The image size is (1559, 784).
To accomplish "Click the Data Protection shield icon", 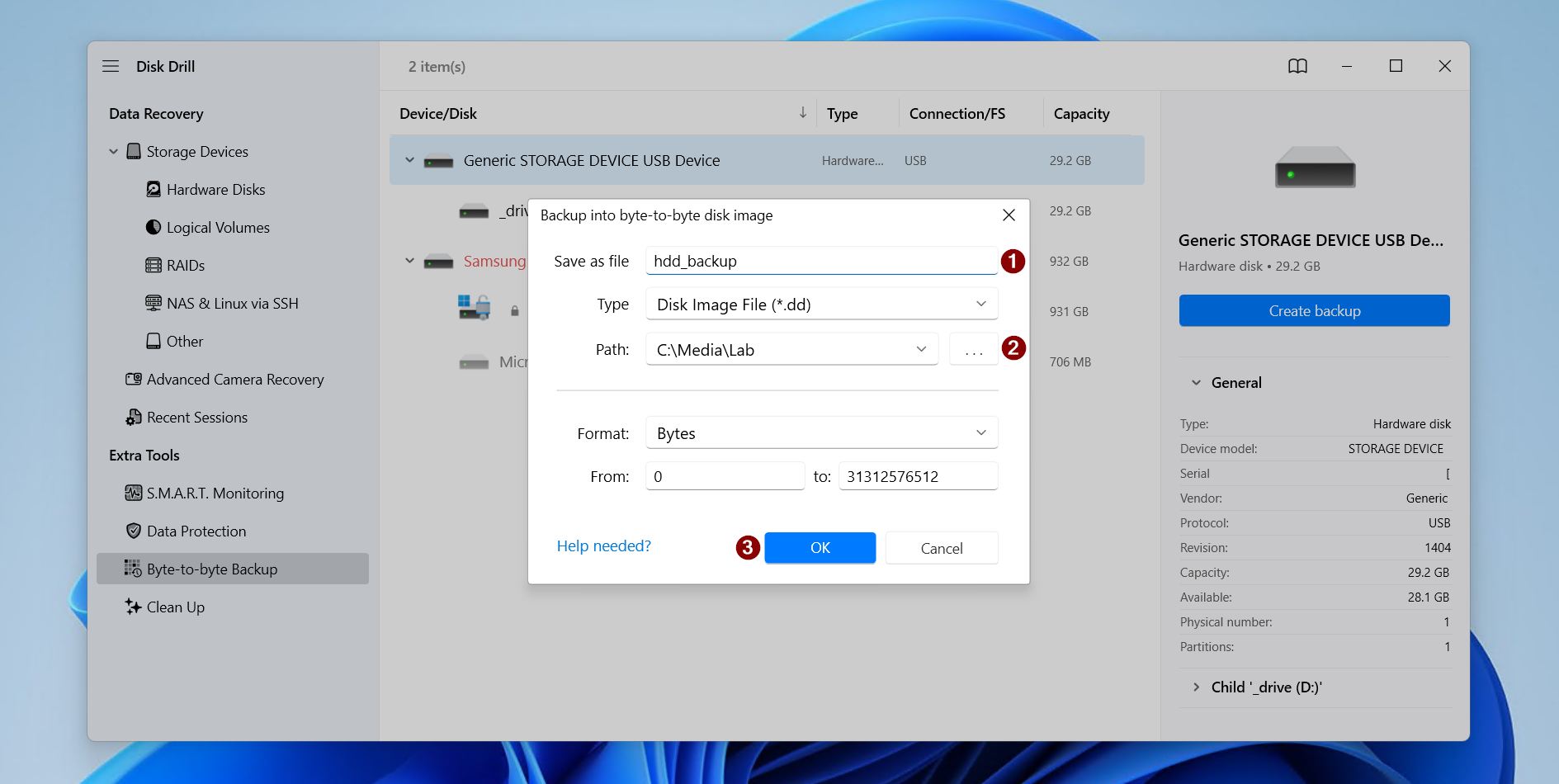I will (x=133, y=531).
